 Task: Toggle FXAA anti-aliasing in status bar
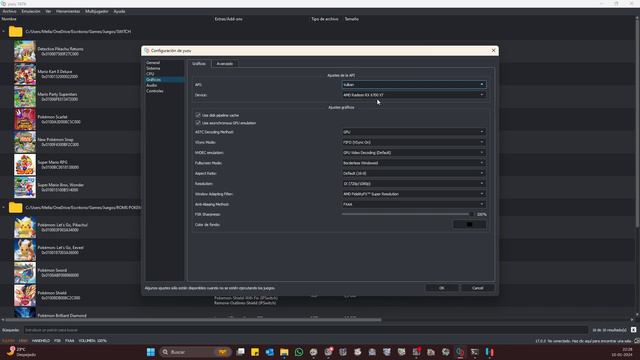pyautogui.click(x=70, y=340)
